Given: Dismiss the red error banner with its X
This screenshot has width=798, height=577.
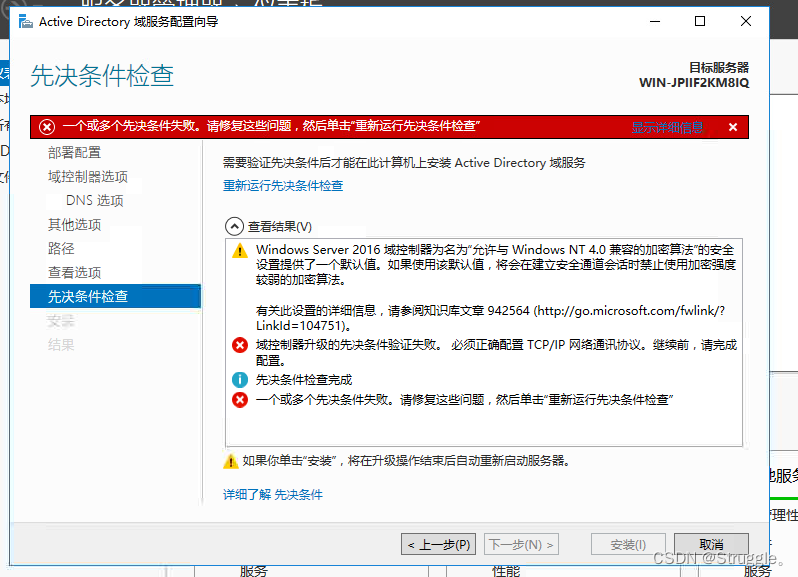Looking at the screenshot, I should (x=733, y=127).
